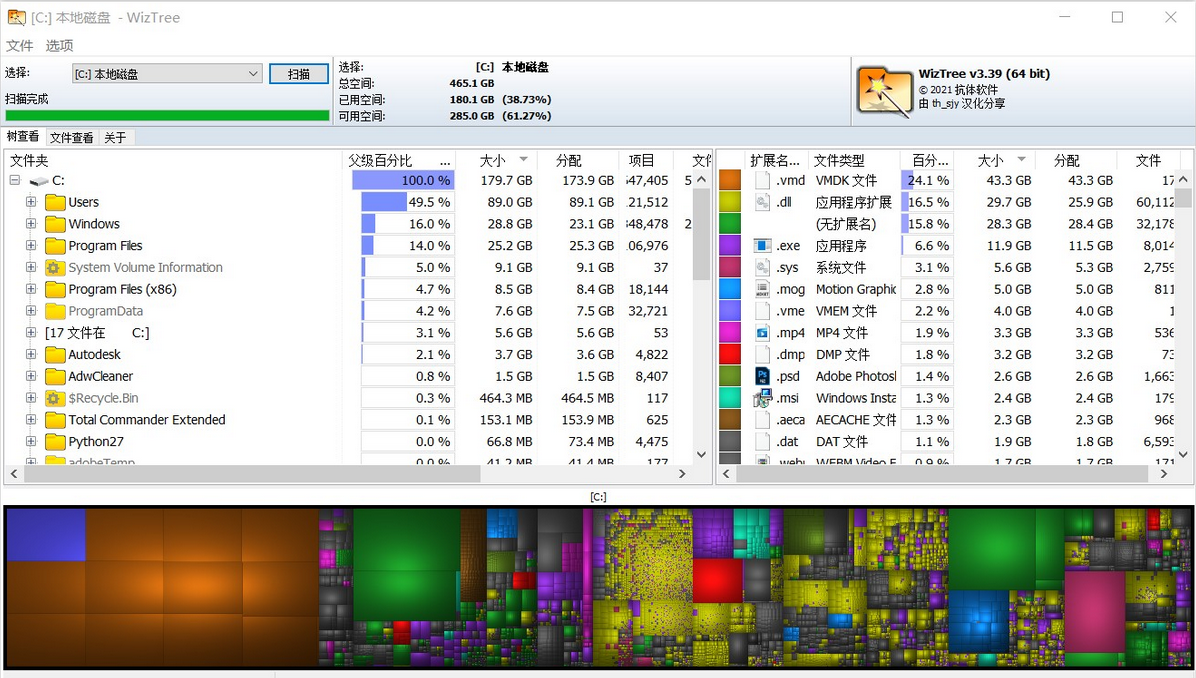Expand the Users folder node
This screenshot has height=678, width=1196.
tap(31, 202)
